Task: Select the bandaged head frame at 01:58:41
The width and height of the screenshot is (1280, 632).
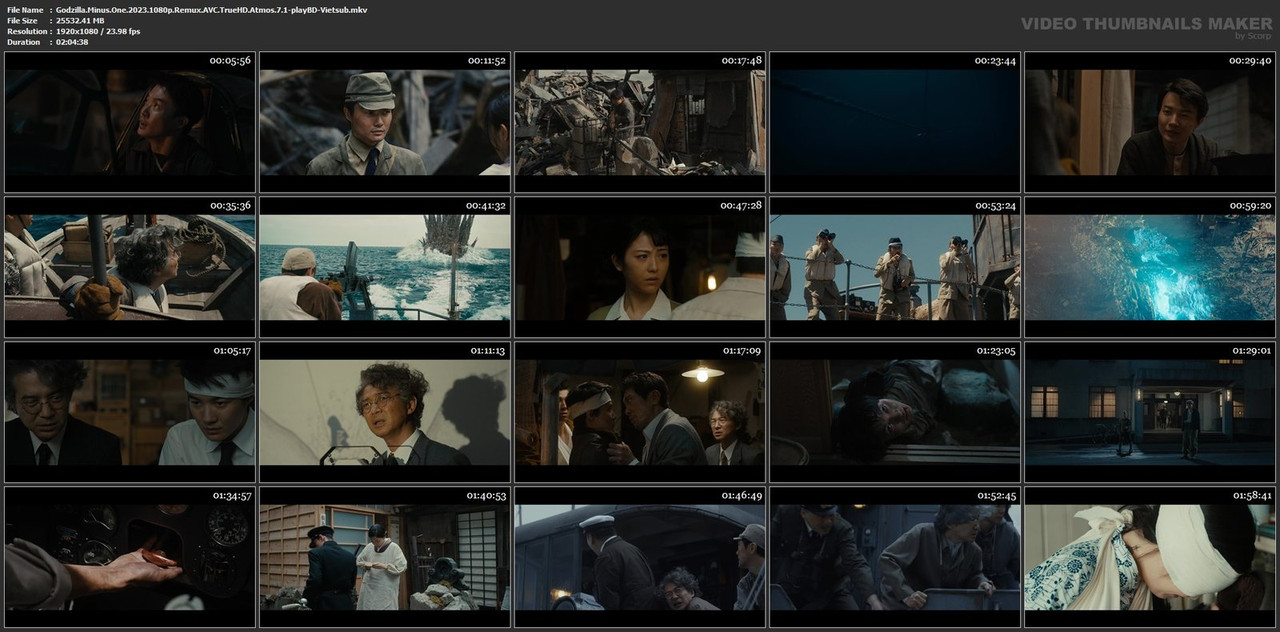Action: pyautogui.click(x=1150, y=557)
